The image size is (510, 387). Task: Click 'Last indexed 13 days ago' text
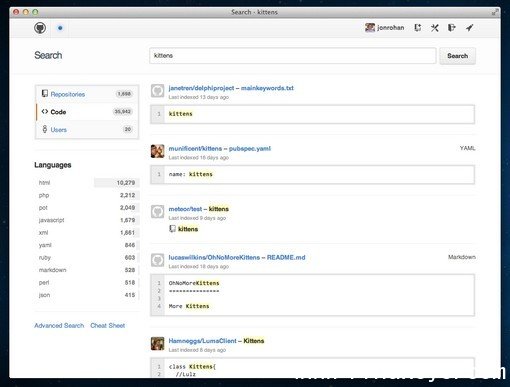(198, 97)
